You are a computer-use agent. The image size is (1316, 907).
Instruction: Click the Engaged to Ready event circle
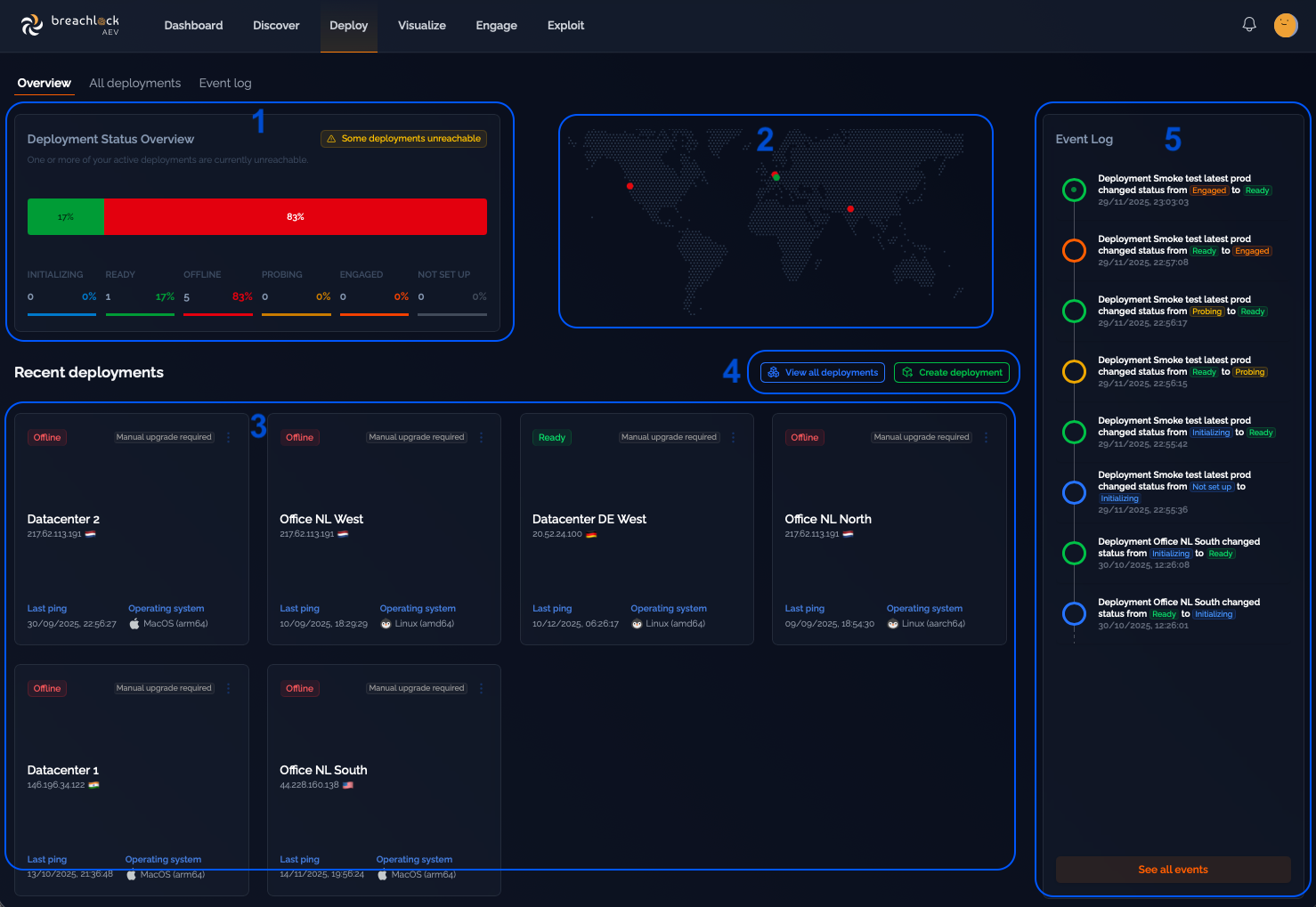pyautogui.click(x=1075, y=190)
